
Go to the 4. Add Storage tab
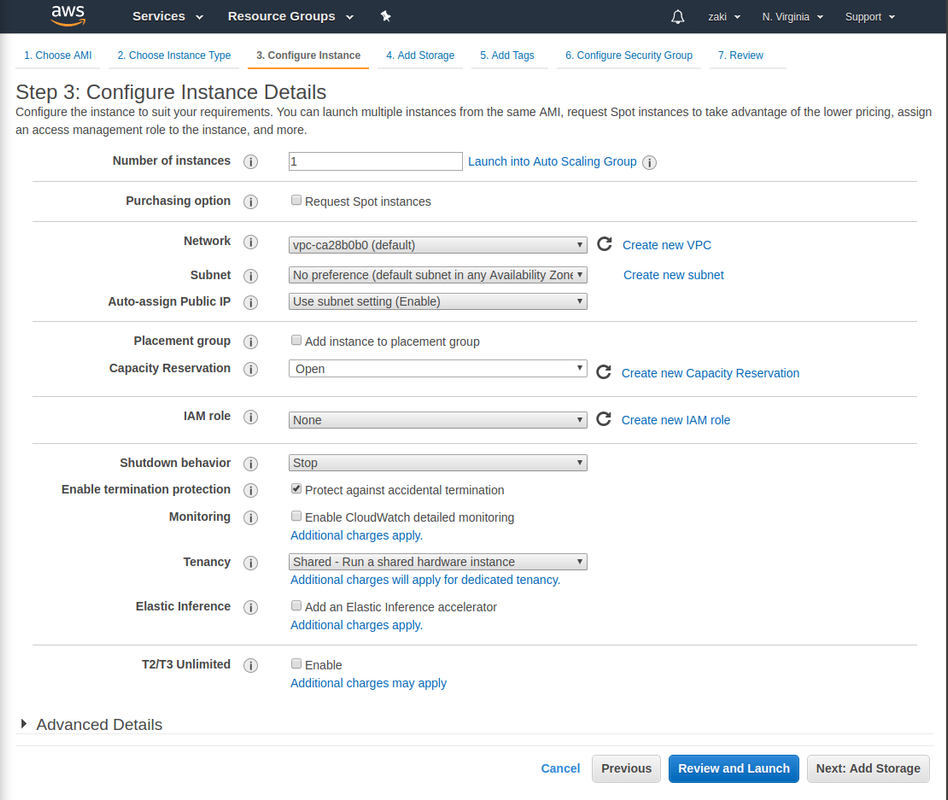[x=420, y=56]
